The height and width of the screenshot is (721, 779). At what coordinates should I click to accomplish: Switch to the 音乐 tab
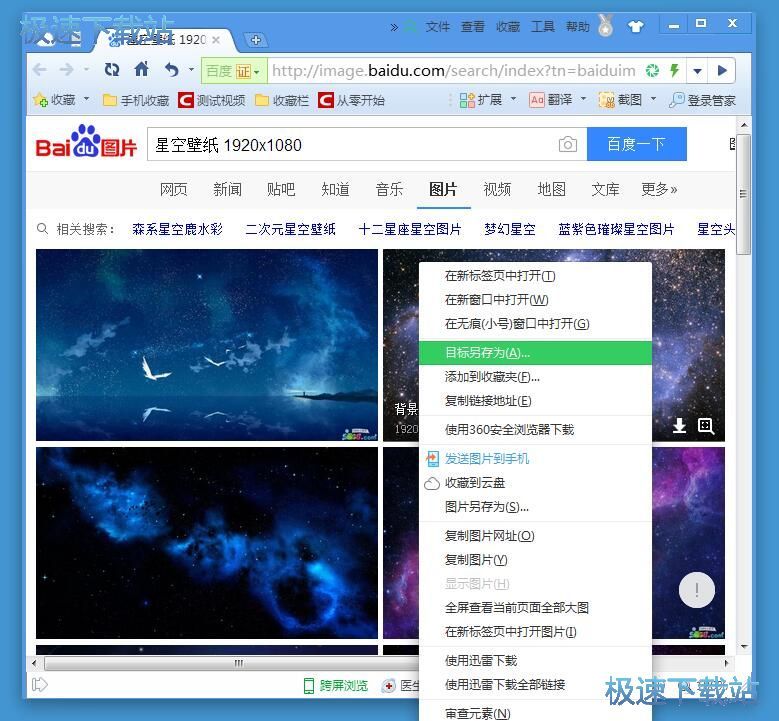(390, 189)
